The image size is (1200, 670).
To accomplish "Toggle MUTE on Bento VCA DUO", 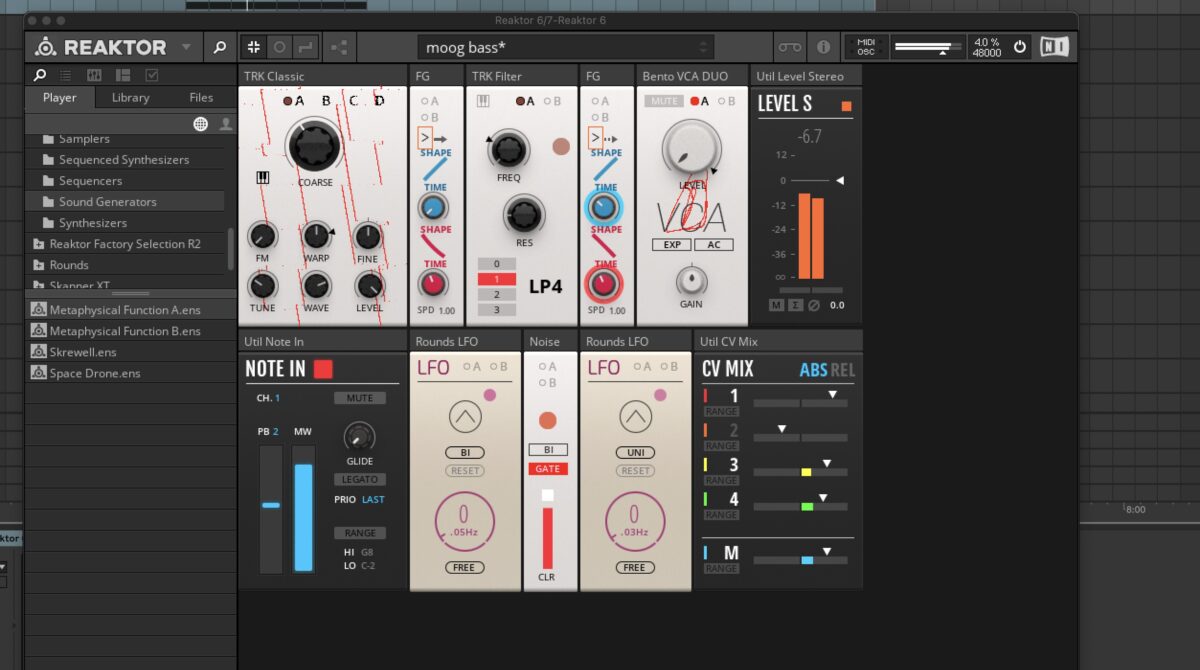I will pyautogui.click(x=664, y=101).
